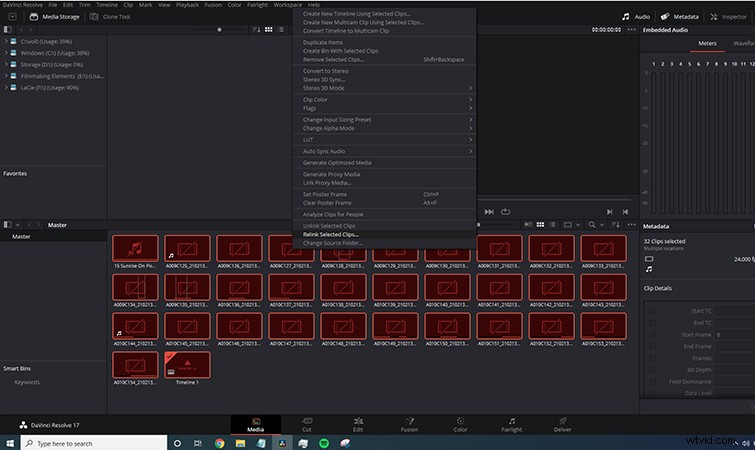Viewport: 755px width, 450px height.
Task: Select the Timeline 1 thumbnail
Action: pyautogui.click(x=187, y=365)
